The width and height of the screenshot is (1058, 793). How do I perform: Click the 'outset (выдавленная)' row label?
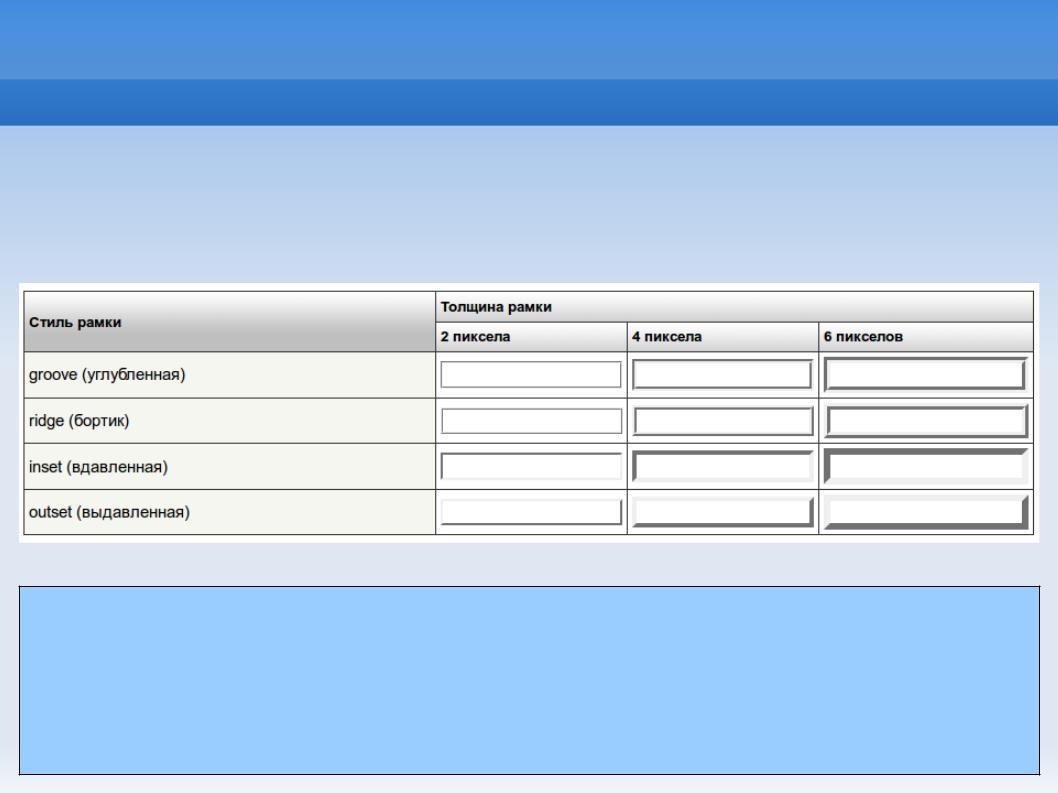(229, 512)
